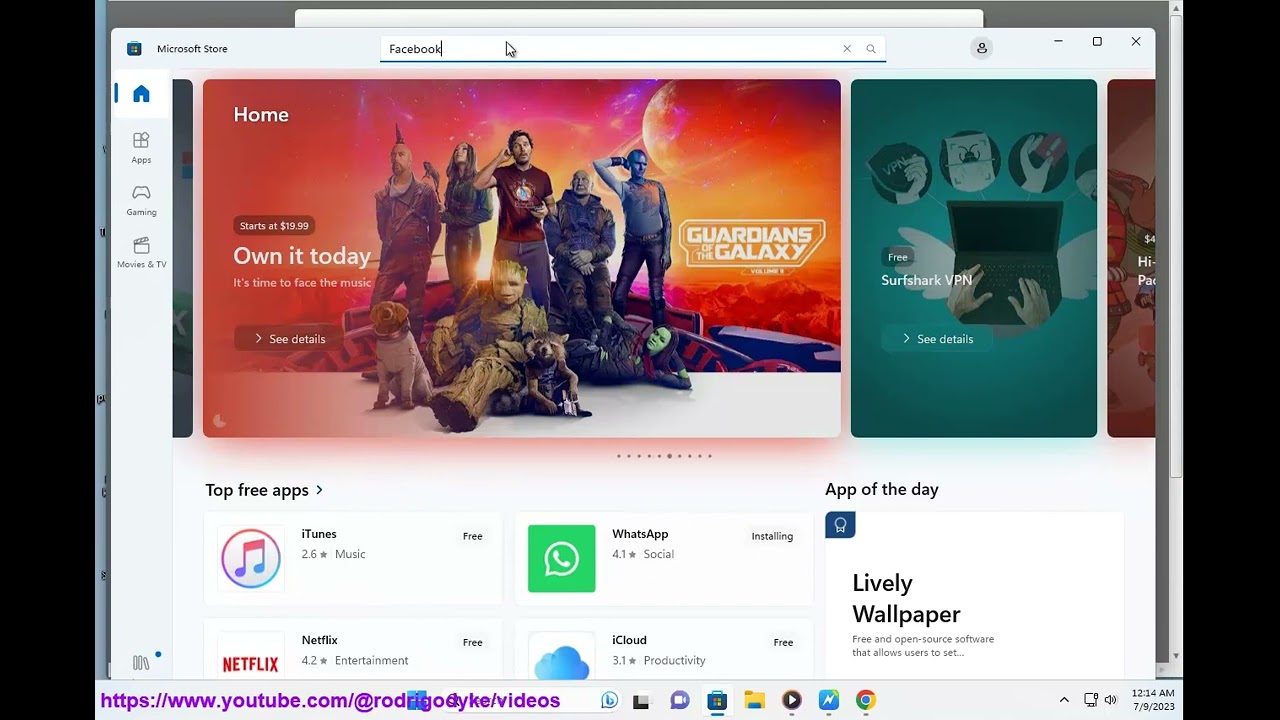
Task: Click the search magnifier icon
Action: point(871,49)
